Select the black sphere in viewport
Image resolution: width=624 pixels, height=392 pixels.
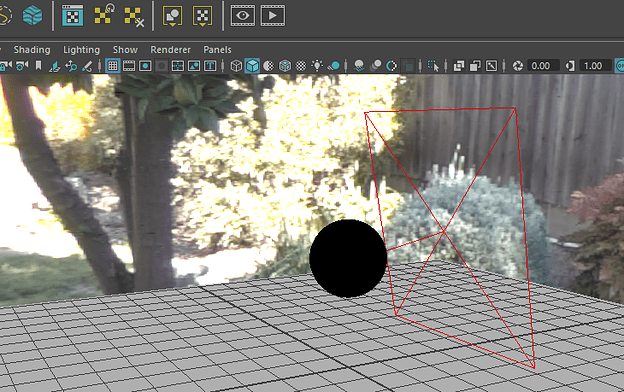pos(348,258)
